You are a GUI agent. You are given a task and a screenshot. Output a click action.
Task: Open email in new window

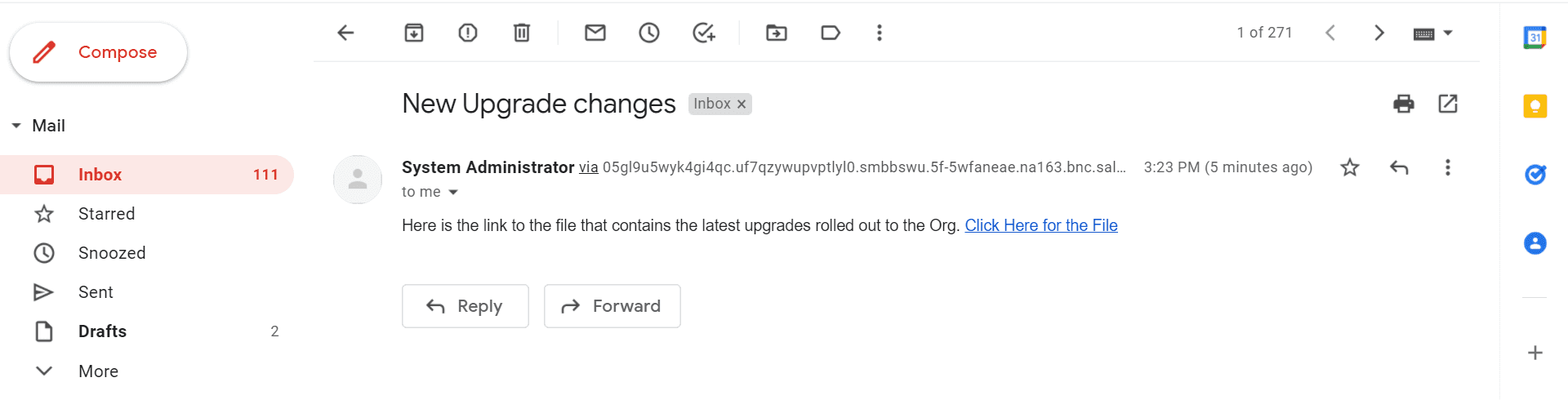click(x=1448, y=104)
